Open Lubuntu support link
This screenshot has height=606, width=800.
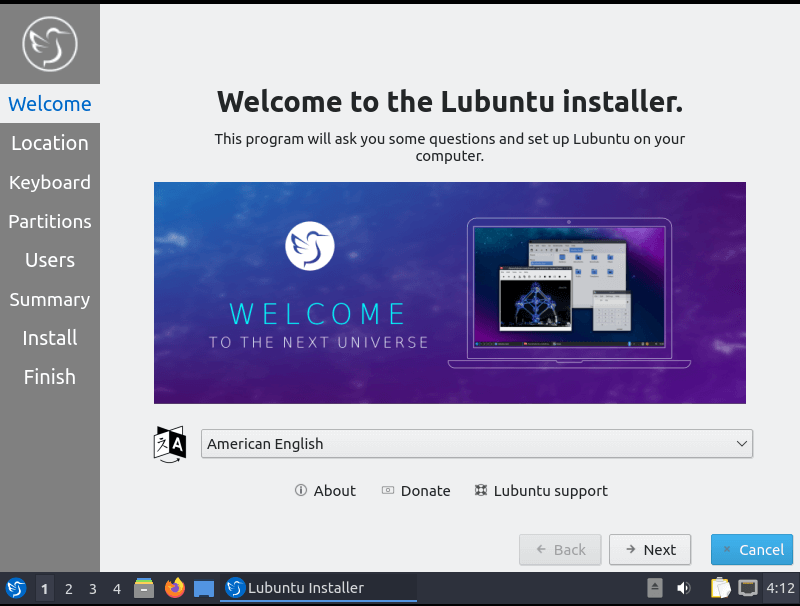coord(541,491)
